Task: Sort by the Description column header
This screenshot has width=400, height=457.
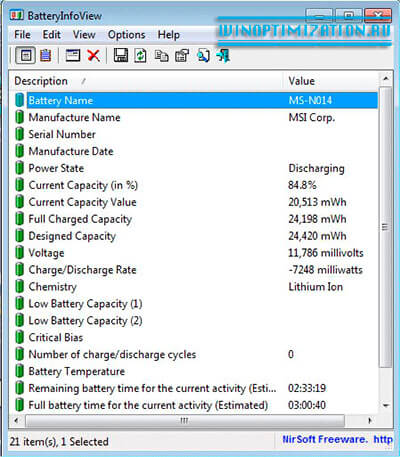Action: point(146,81)
